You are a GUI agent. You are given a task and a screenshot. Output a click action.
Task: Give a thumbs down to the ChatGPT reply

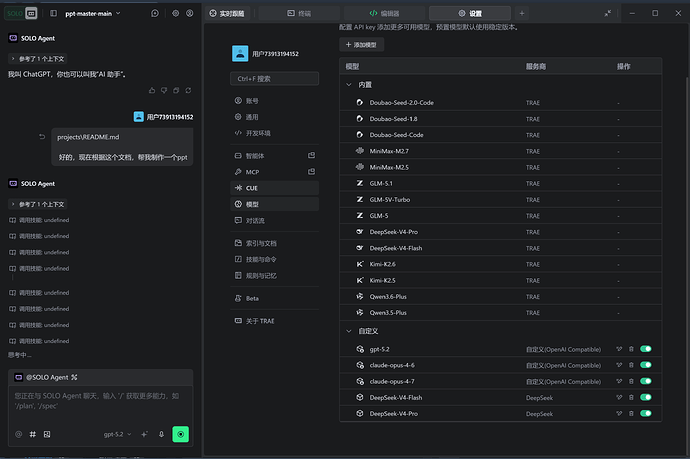click(164, 90)
